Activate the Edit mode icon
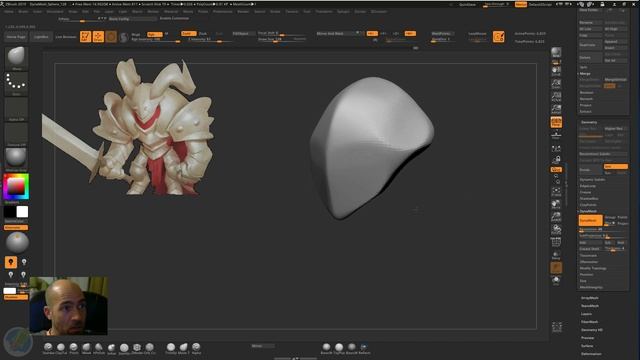The image size is (640, 360). pyautogui.click(x=85, y=36)
